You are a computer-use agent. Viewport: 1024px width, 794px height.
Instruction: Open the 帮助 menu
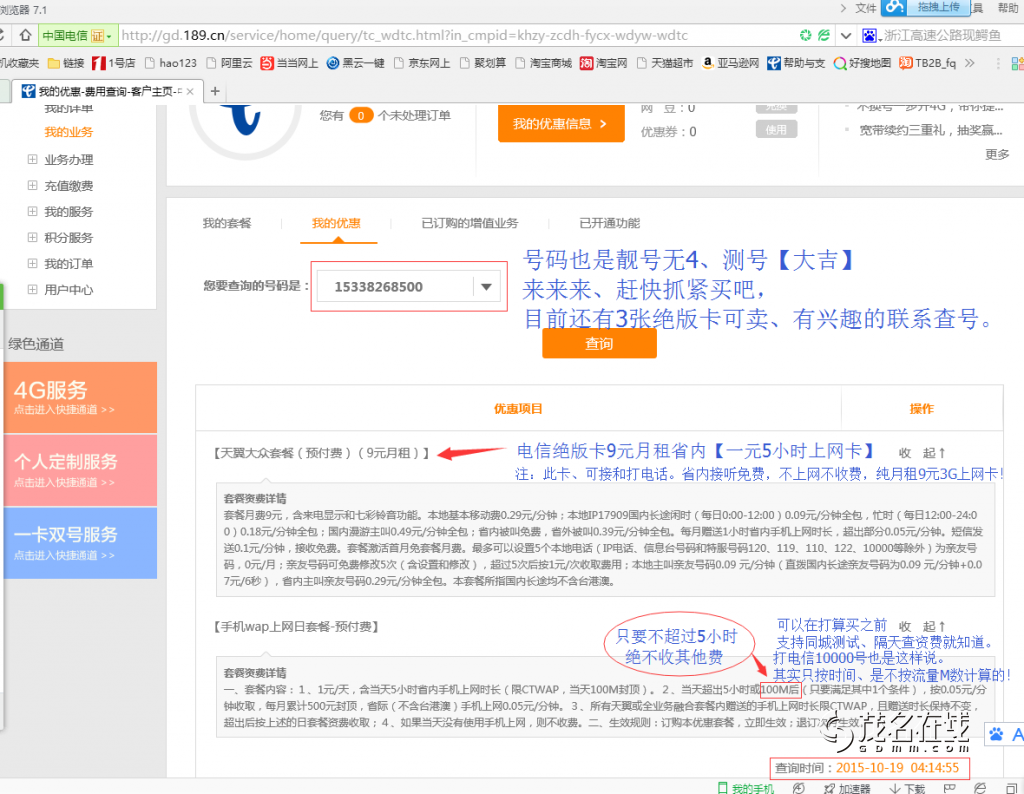1008,8
